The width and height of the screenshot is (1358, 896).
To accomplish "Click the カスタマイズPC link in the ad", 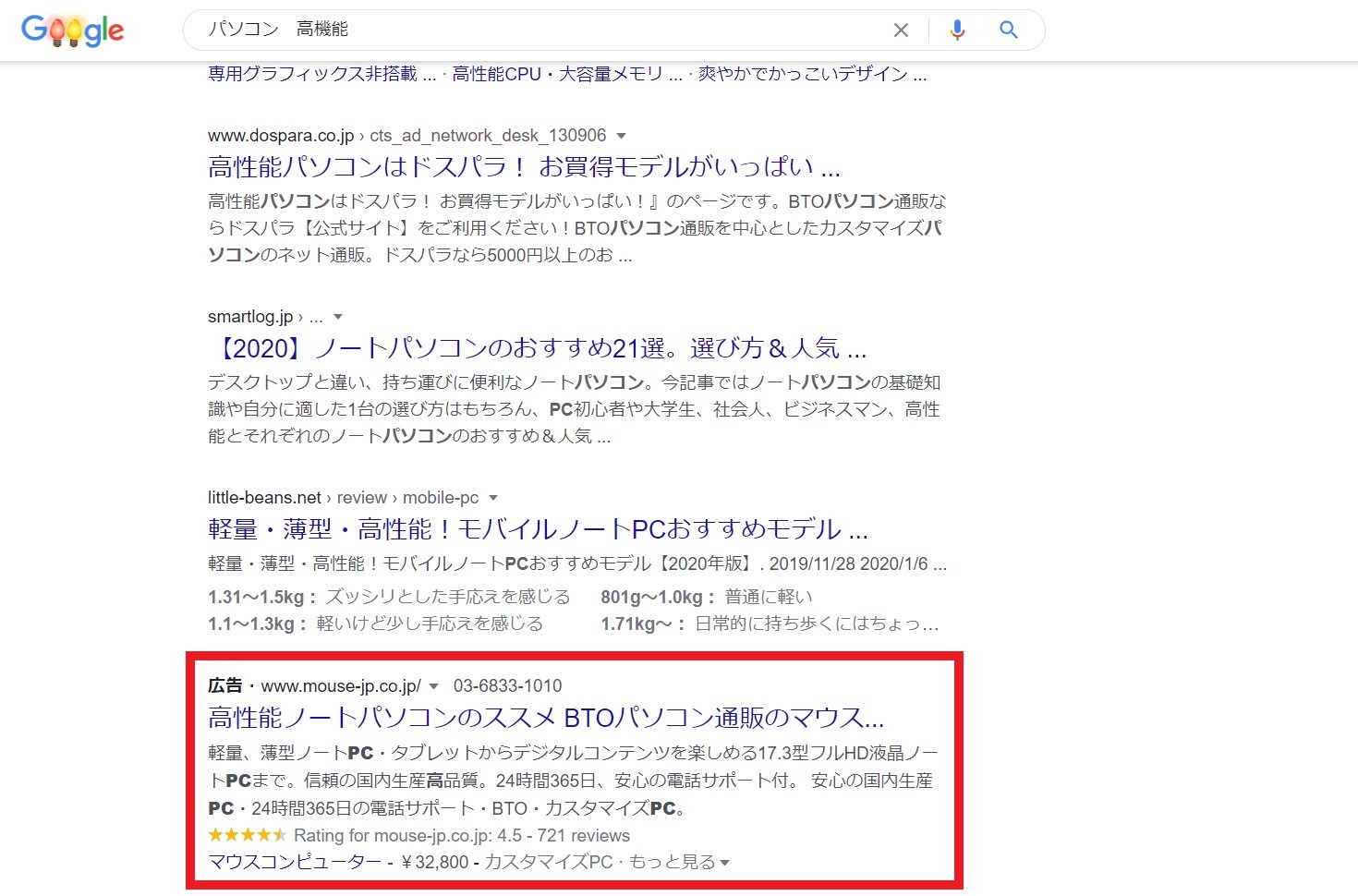I will pos(549,862).
